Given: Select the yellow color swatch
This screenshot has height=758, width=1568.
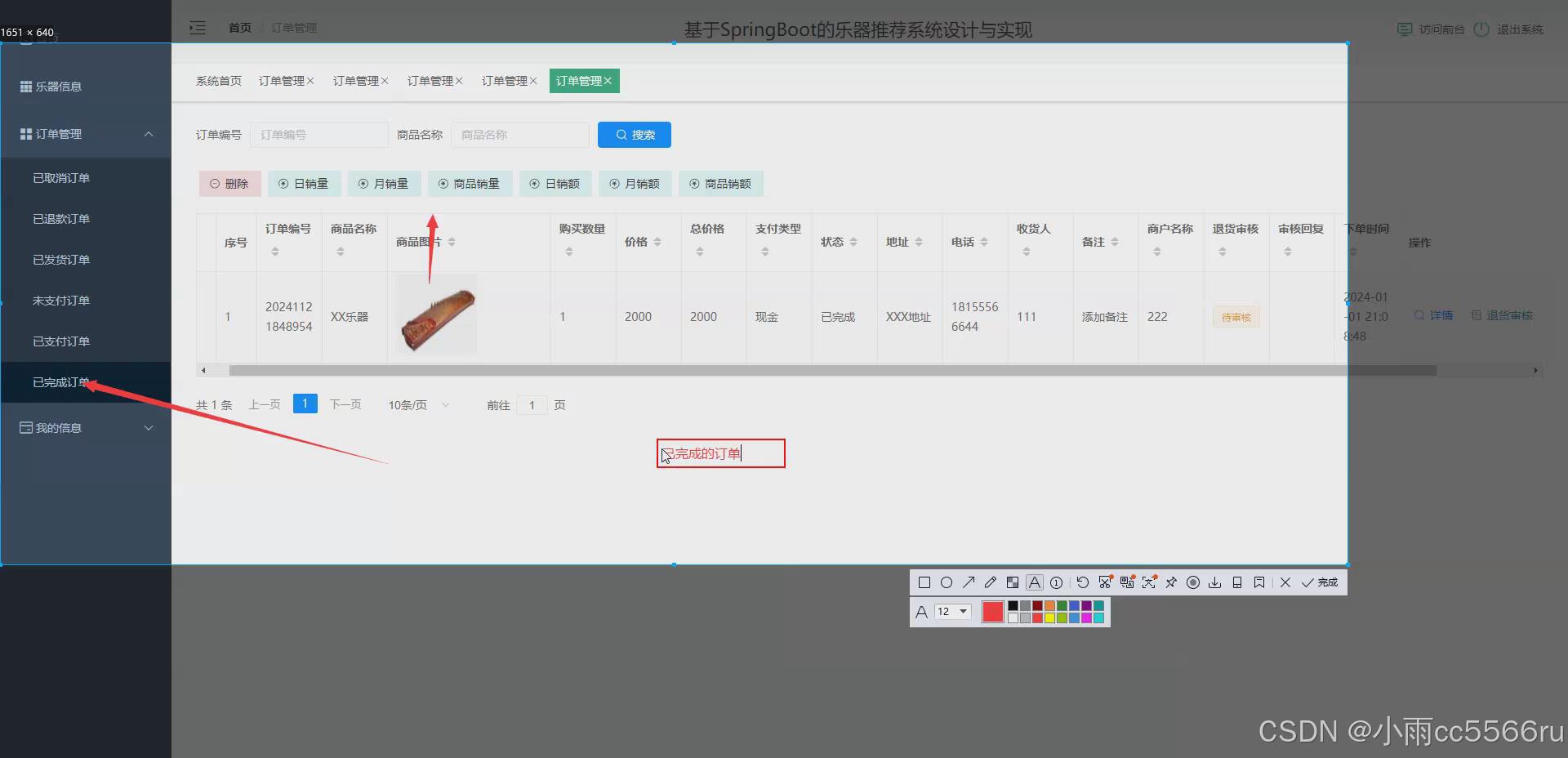Looking at the screenshot, I should tap(1049, 618).
